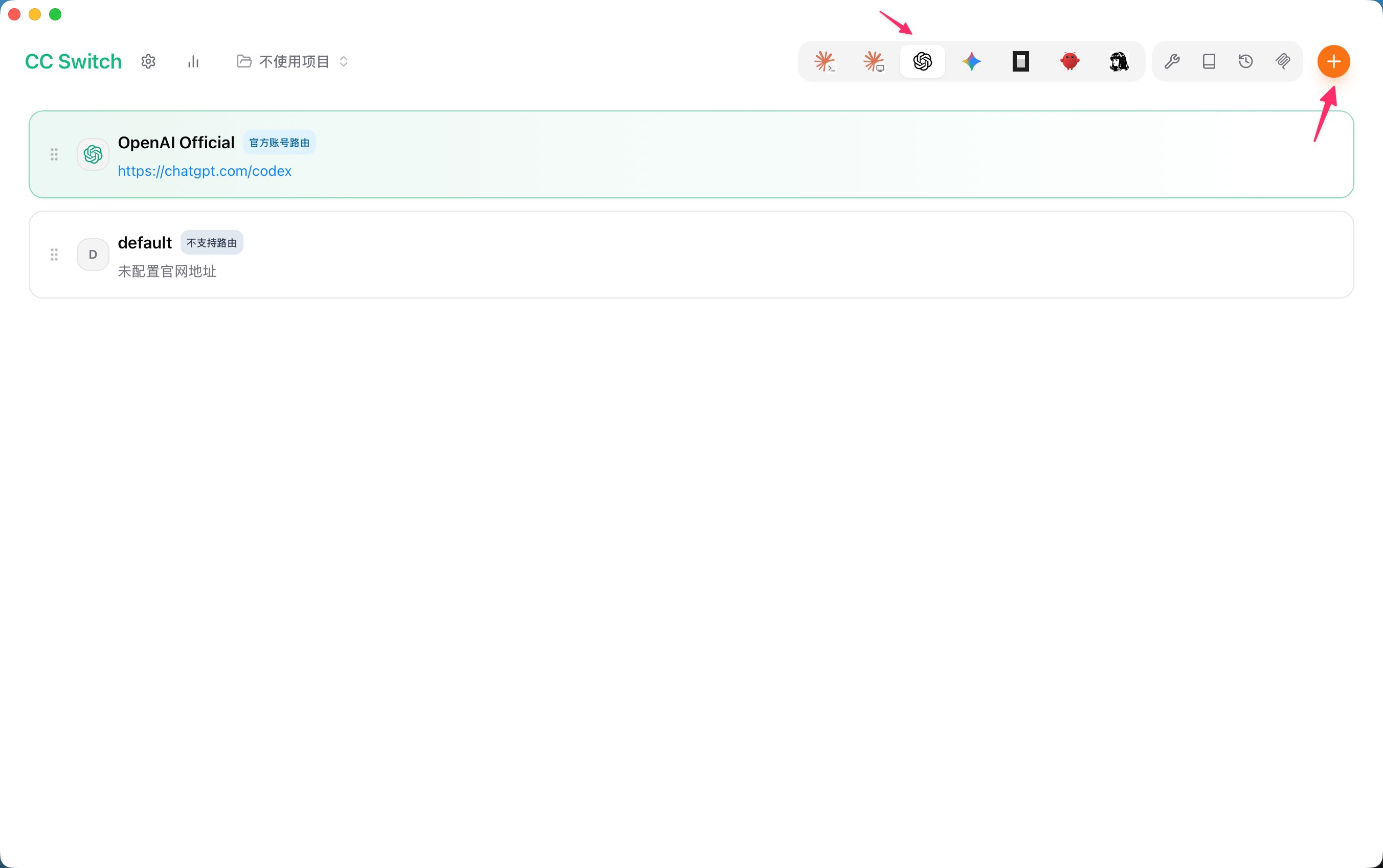Screen dimensions: 1383x868
Task: Click the OpenAI logo on Official card
Action: click(x=93, y=154)
